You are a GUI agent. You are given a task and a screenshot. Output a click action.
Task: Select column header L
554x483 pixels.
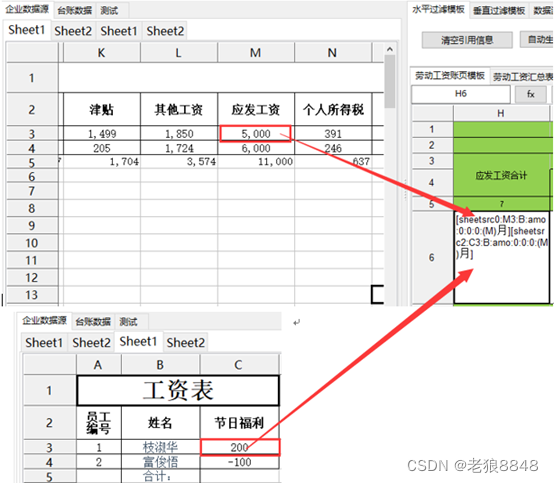179,53
